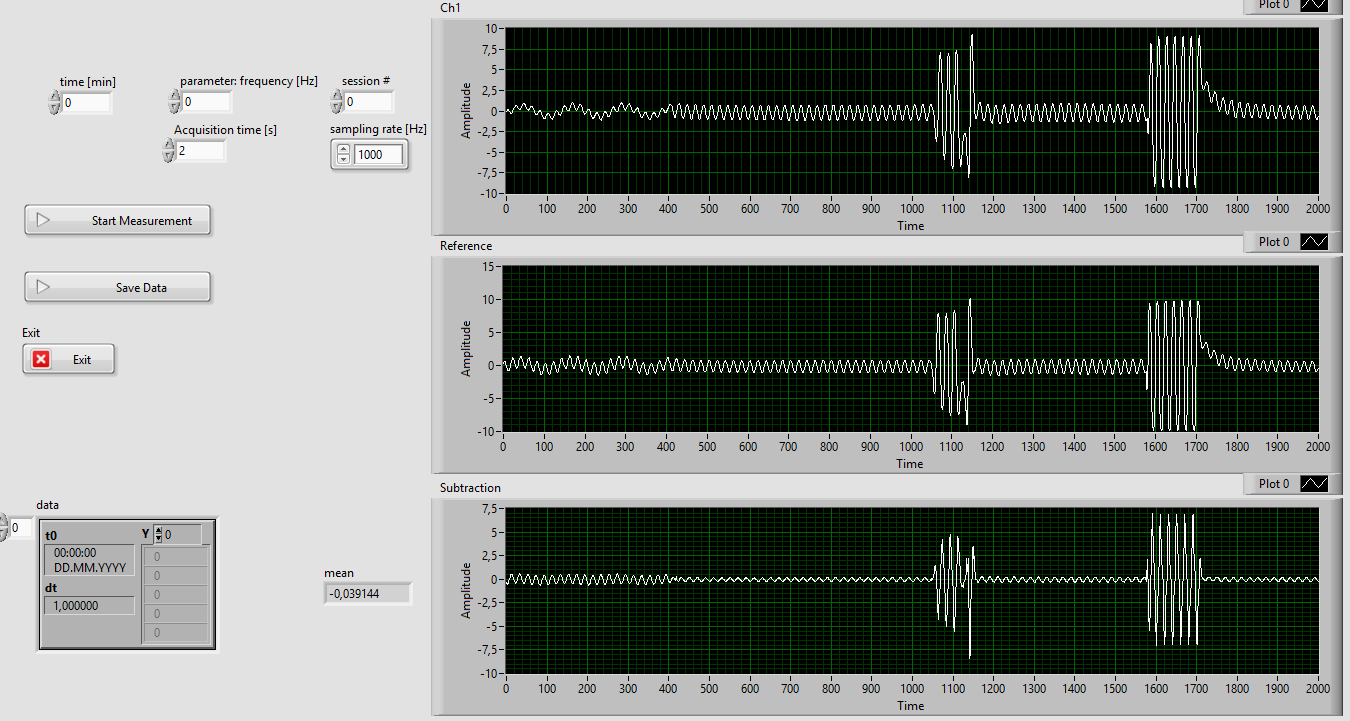Lower the Acquisition time [s] value
Viewport: 1350px width, 721px height.
click(168, 156)
